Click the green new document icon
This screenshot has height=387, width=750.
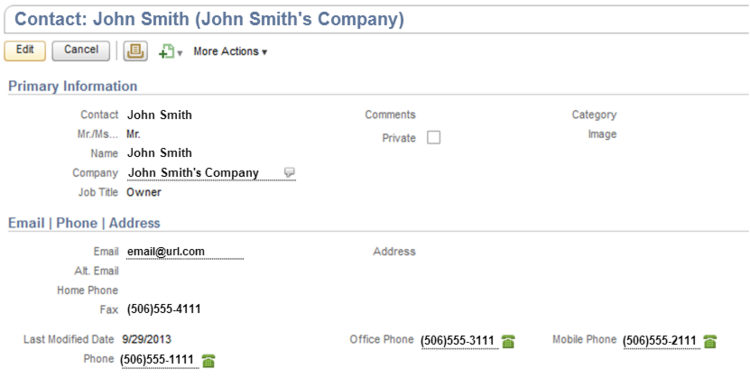tap(166, 51)
